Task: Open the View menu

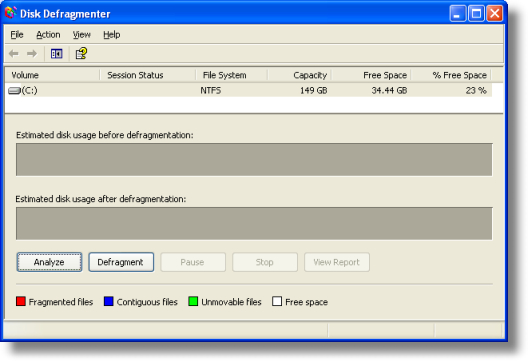Action: (x=81, y=35)
